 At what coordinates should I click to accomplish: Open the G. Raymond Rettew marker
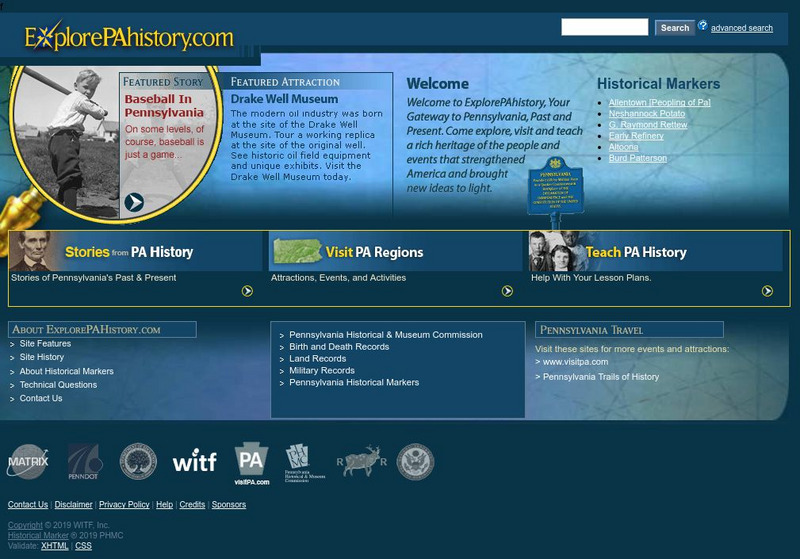pos(648,125)
